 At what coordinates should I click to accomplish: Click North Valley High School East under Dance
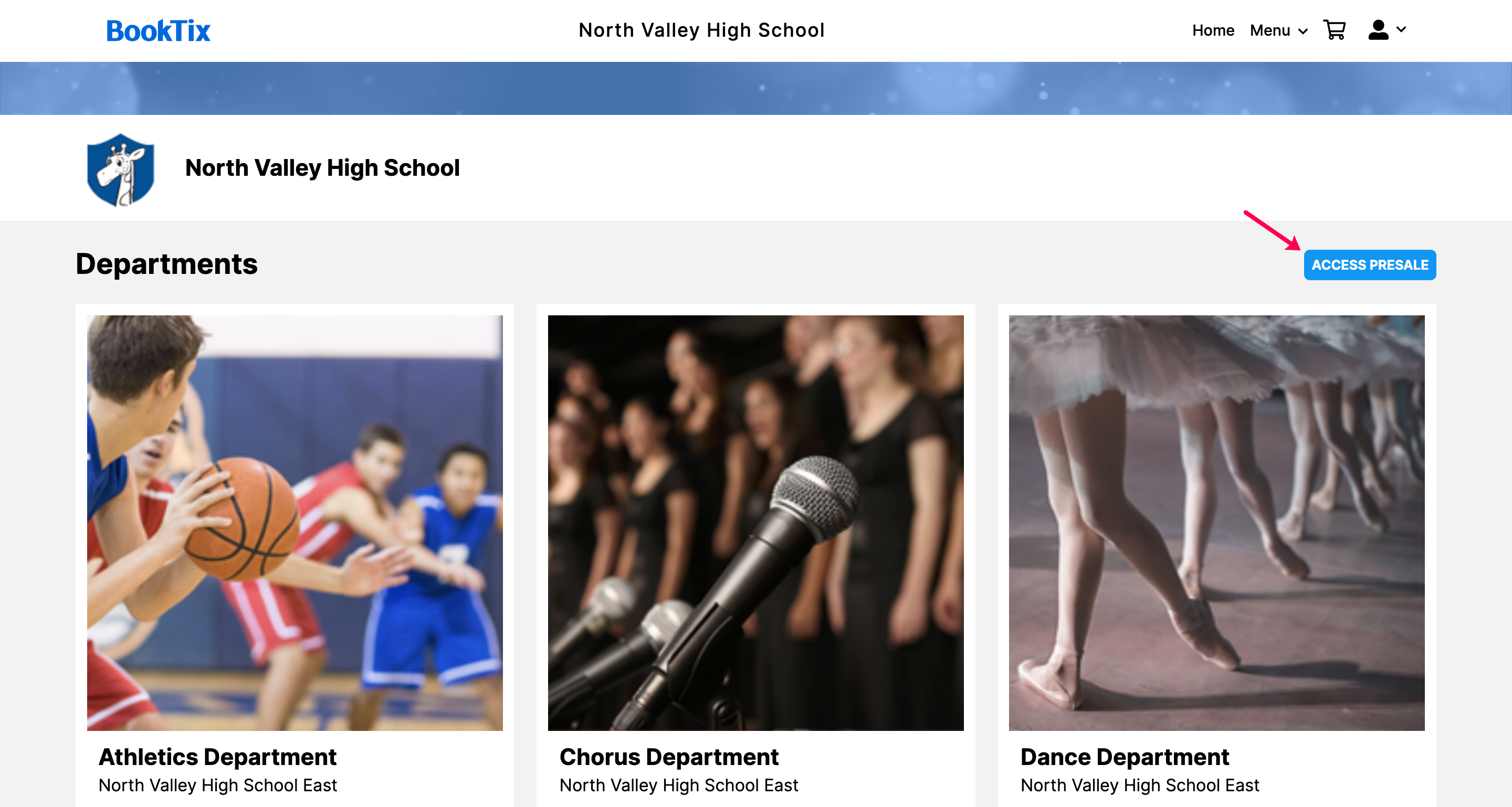click(1140, 785)
